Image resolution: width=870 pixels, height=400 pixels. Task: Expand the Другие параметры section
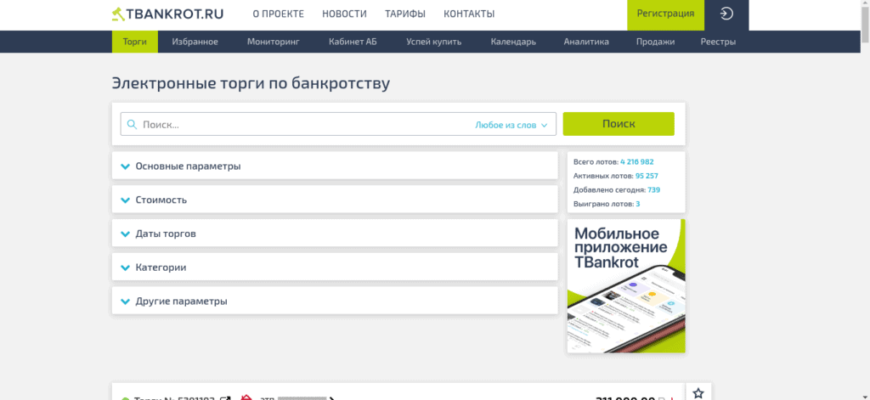click(335, 301)
